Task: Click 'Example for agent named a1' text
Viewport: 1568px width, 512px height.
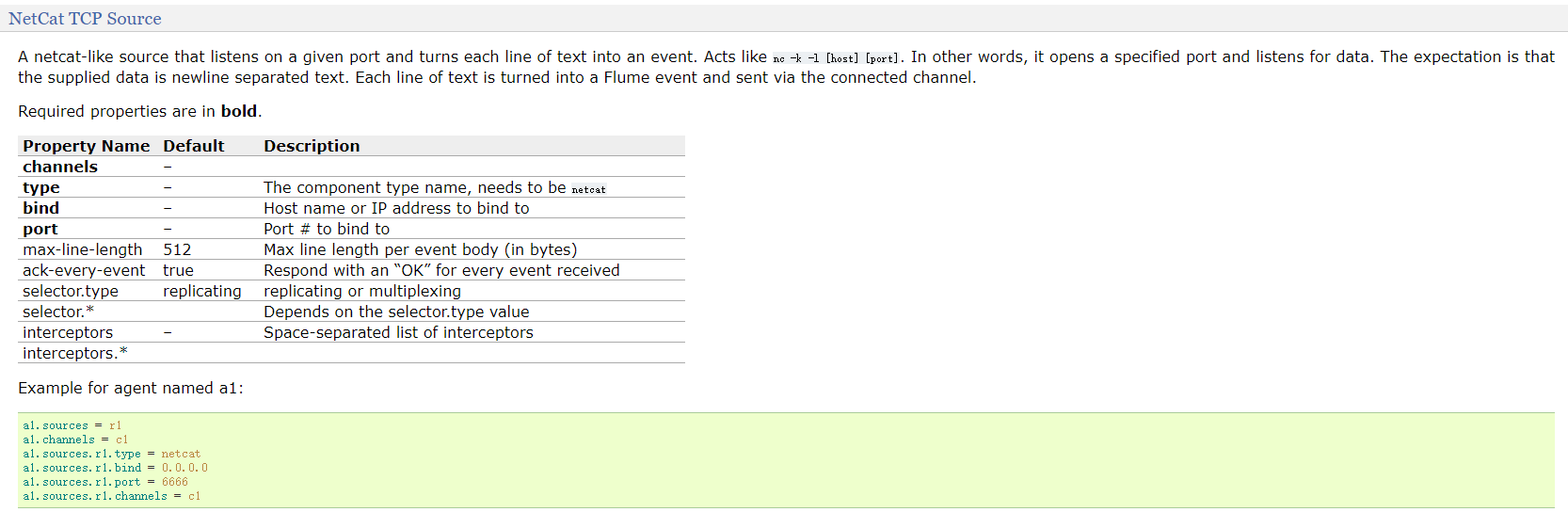Action: click(x=131, y=388)
